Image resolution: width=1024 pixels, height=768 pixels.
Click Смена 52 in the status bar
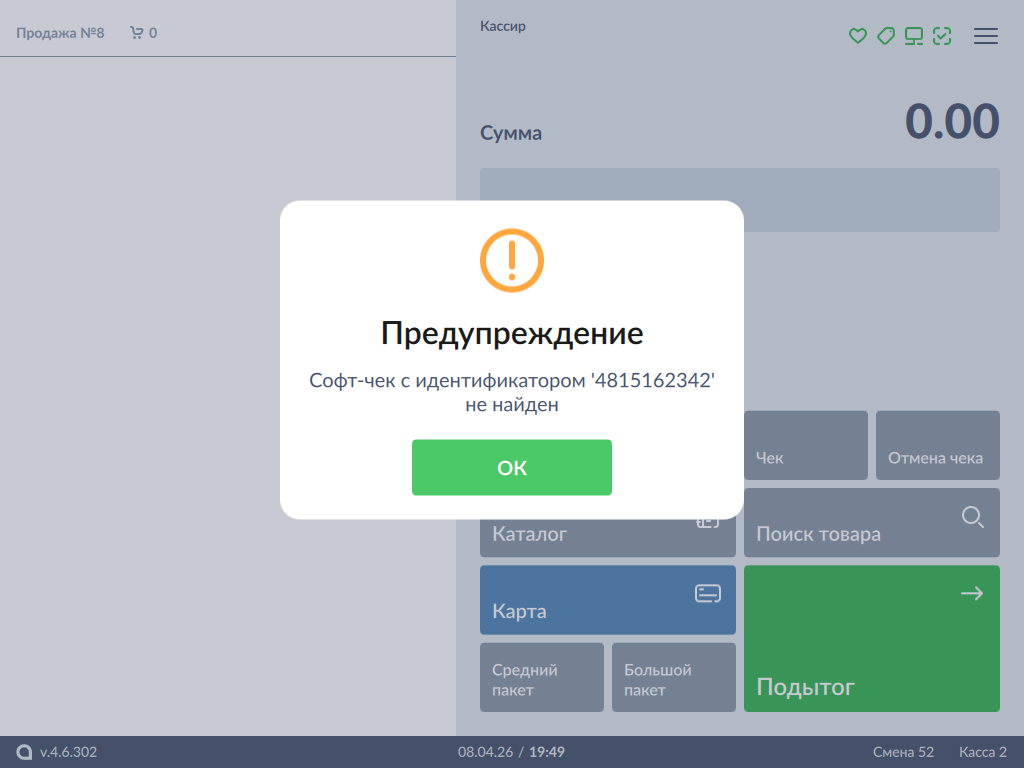903,752
